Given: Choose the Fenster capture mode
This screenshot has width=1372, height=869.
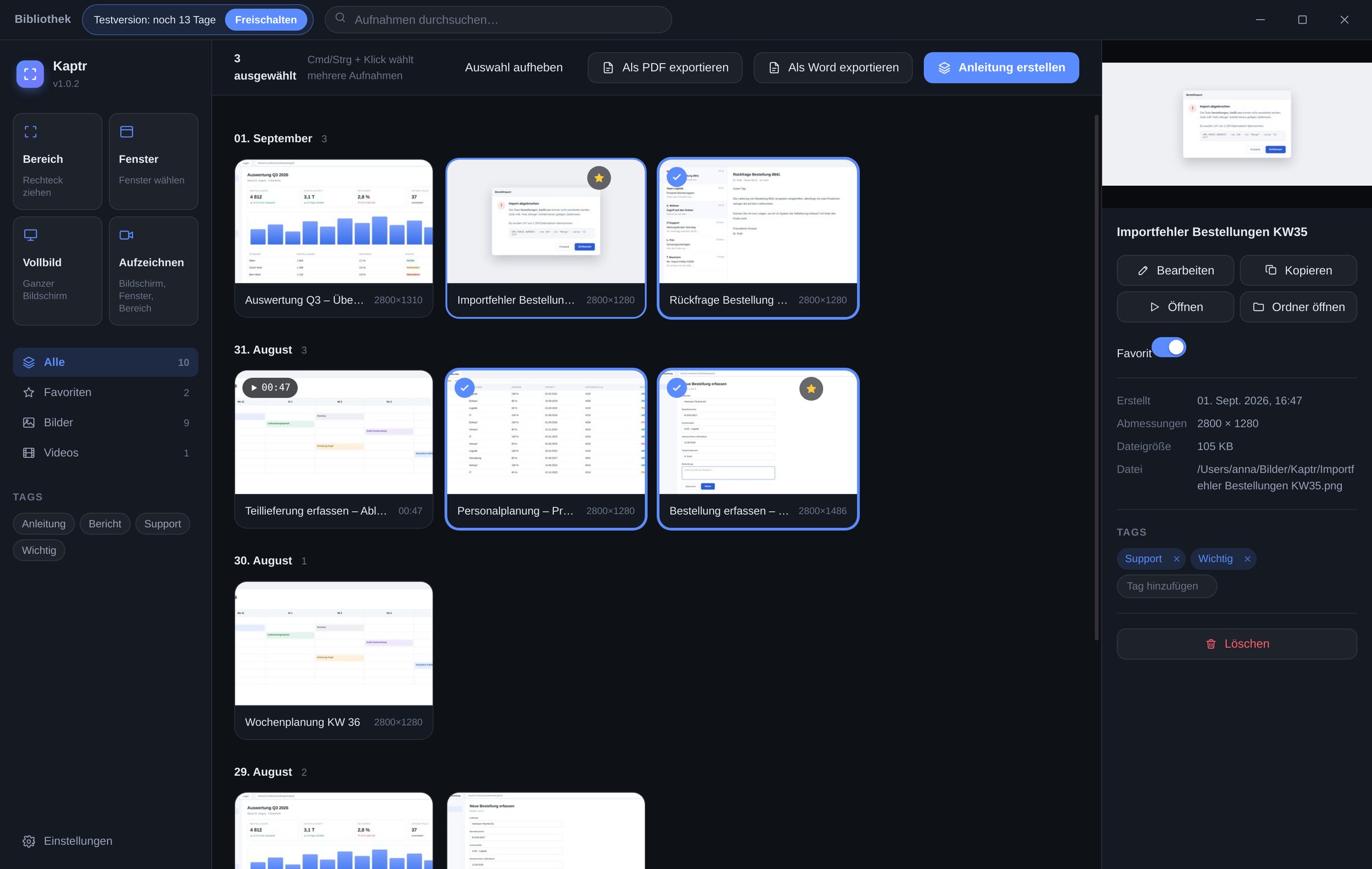Looking at the screenshot, I should tap(153, 161).
